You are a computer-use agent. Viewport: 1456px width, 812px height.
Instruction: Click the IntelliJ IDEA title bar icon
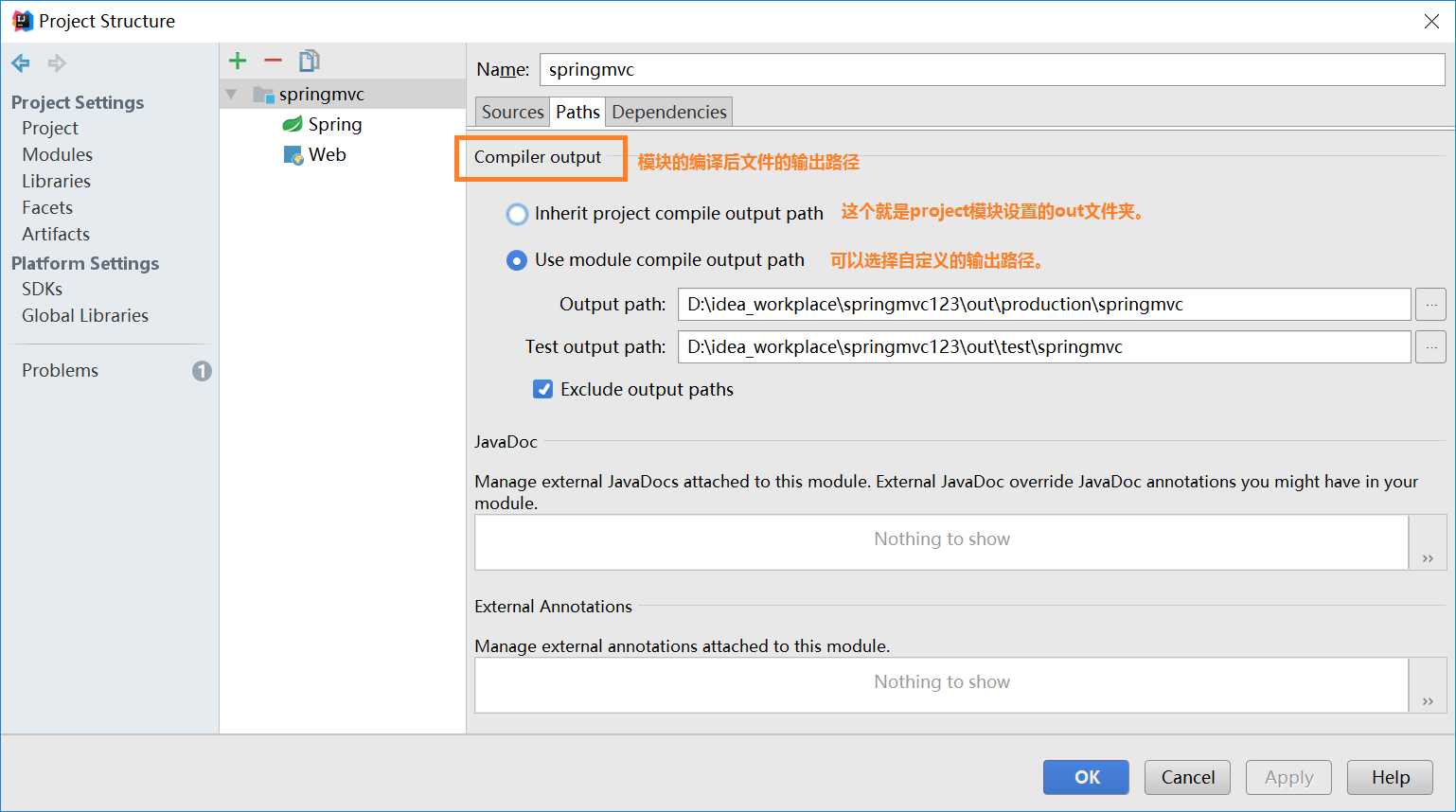(23, 21)
